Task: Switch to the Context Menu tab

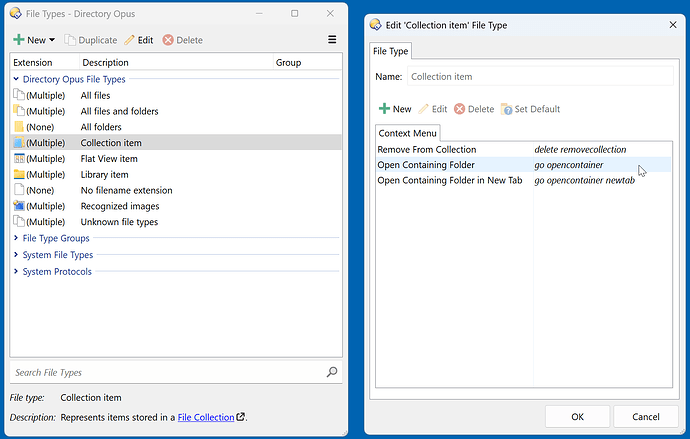Action: [409, 133]
